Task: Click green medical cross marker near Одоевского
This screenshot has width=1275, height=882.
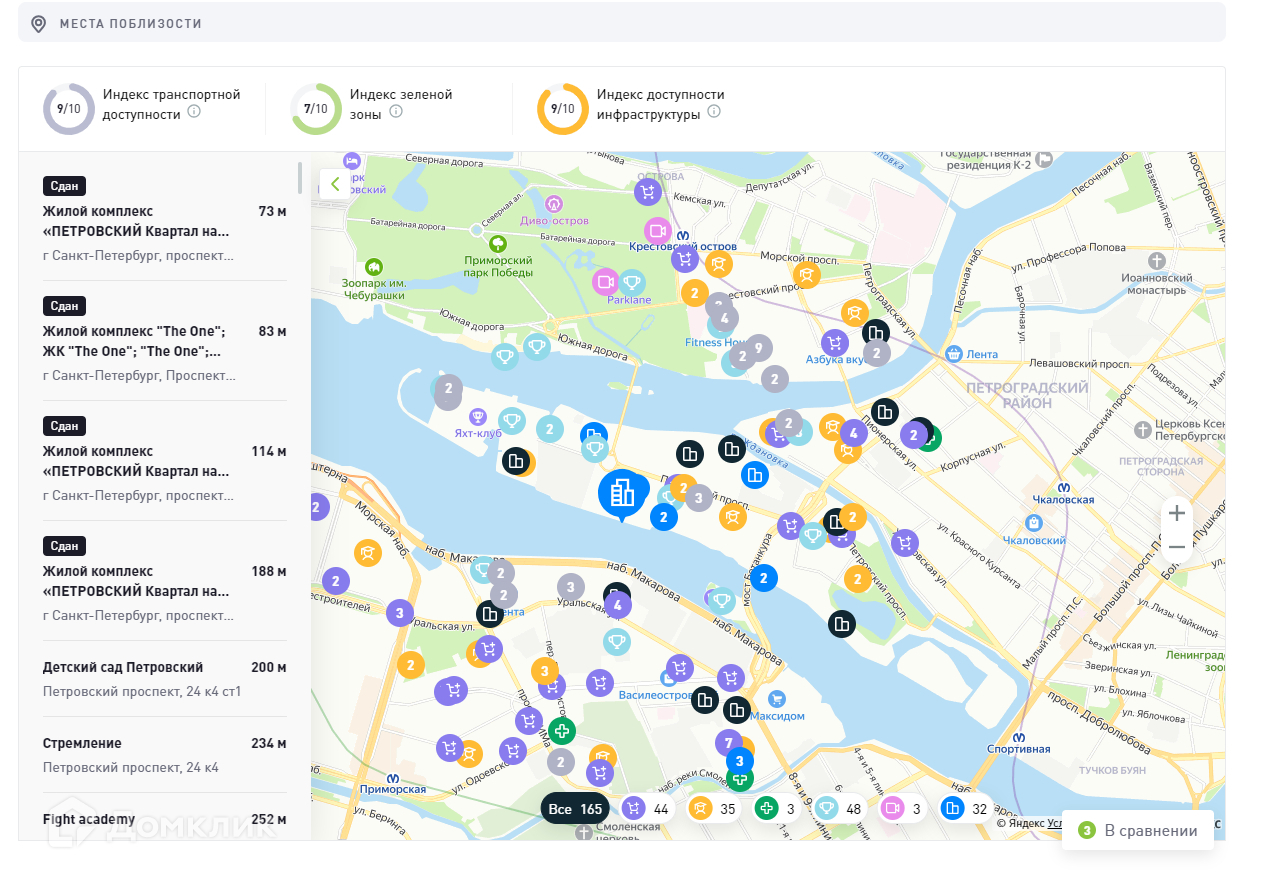Action: [x=562, y=731]
